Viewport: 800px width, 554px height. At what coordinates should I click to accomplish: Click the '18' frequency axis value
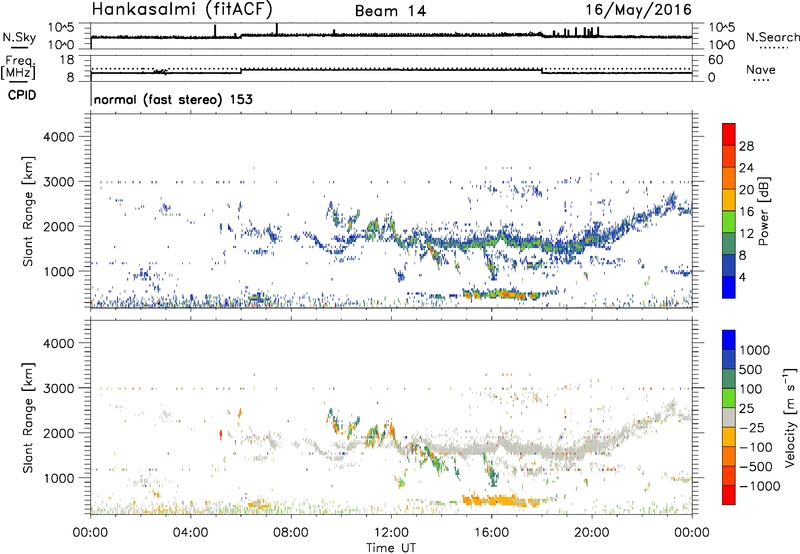pyautogui.click(x=67, y=60)
